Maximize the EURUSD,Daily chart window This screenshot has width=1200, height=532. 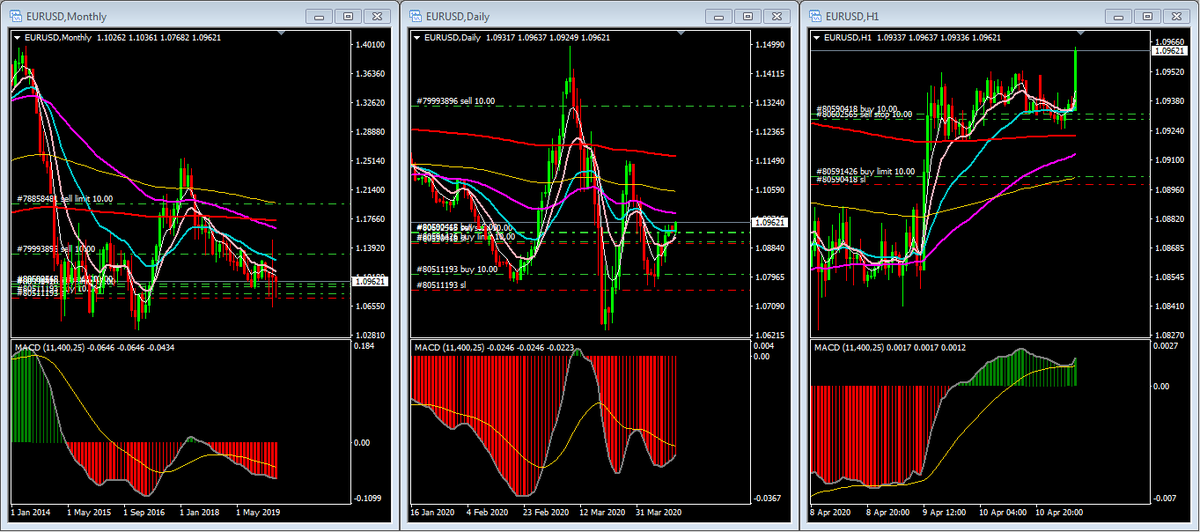tap(749, 16)
